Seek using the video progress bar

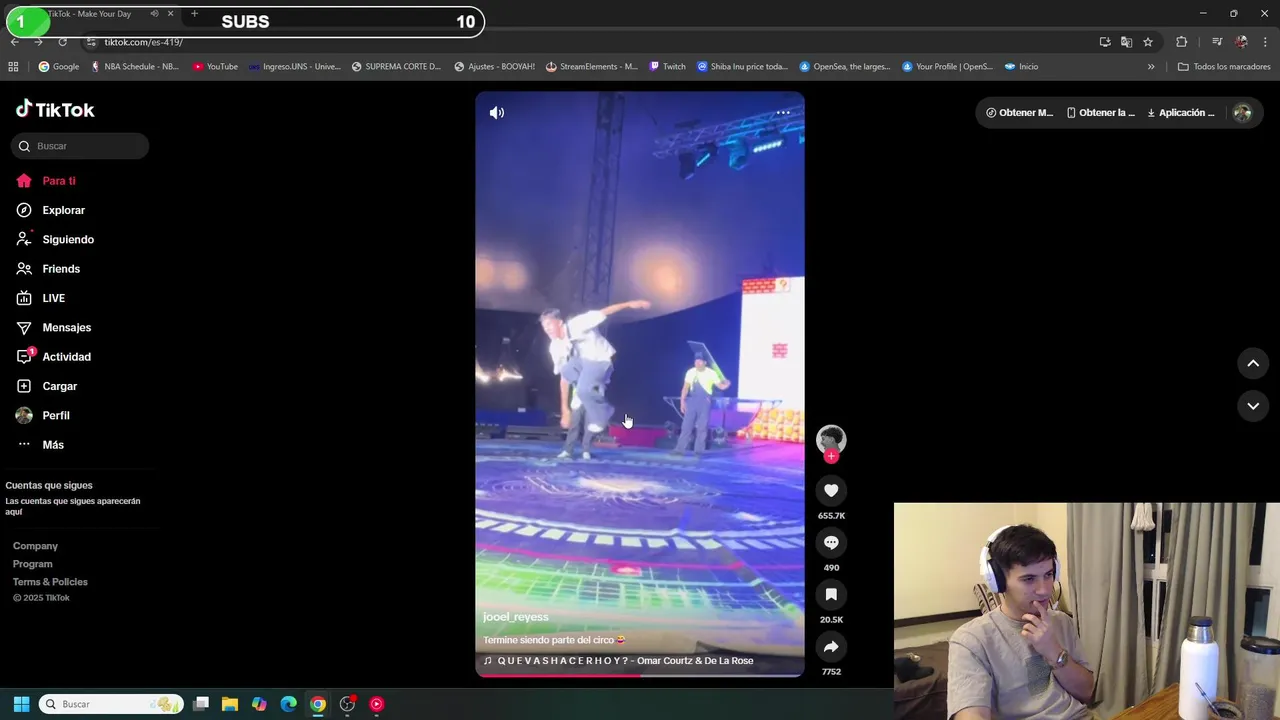640,675
